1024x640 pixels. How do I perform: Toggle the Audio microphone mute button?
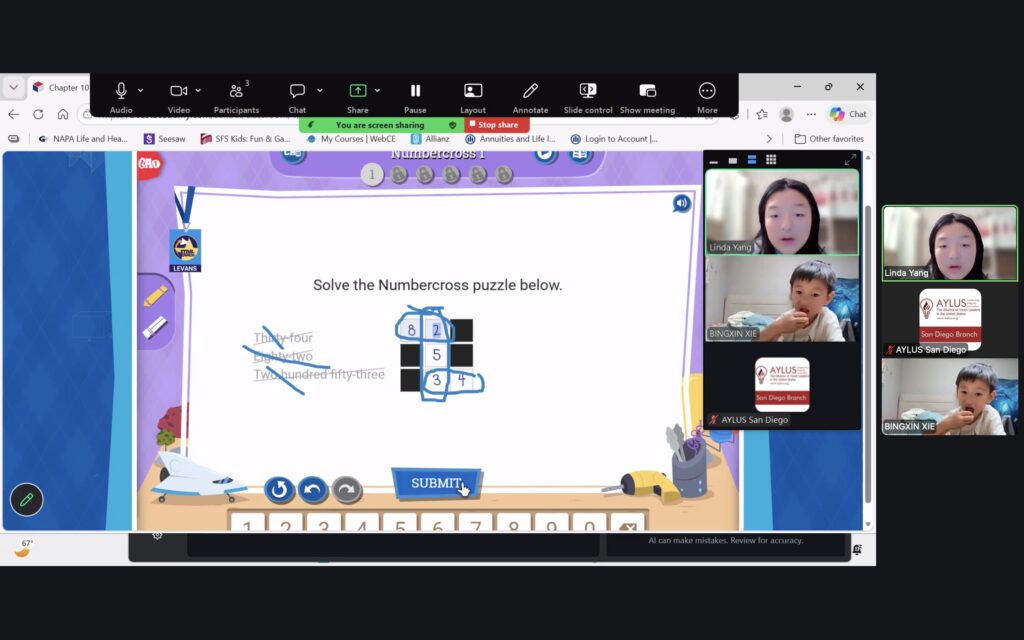coord(121,91)
